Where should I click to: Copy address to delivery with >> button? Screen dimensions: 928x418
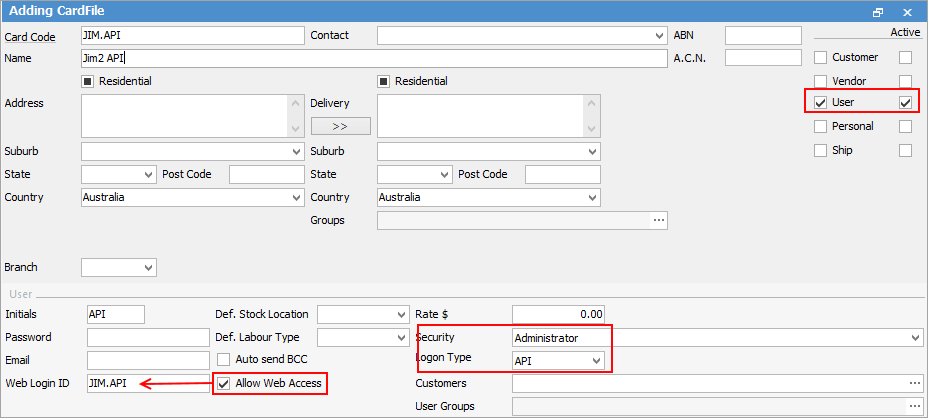click(x=340, y=126)
